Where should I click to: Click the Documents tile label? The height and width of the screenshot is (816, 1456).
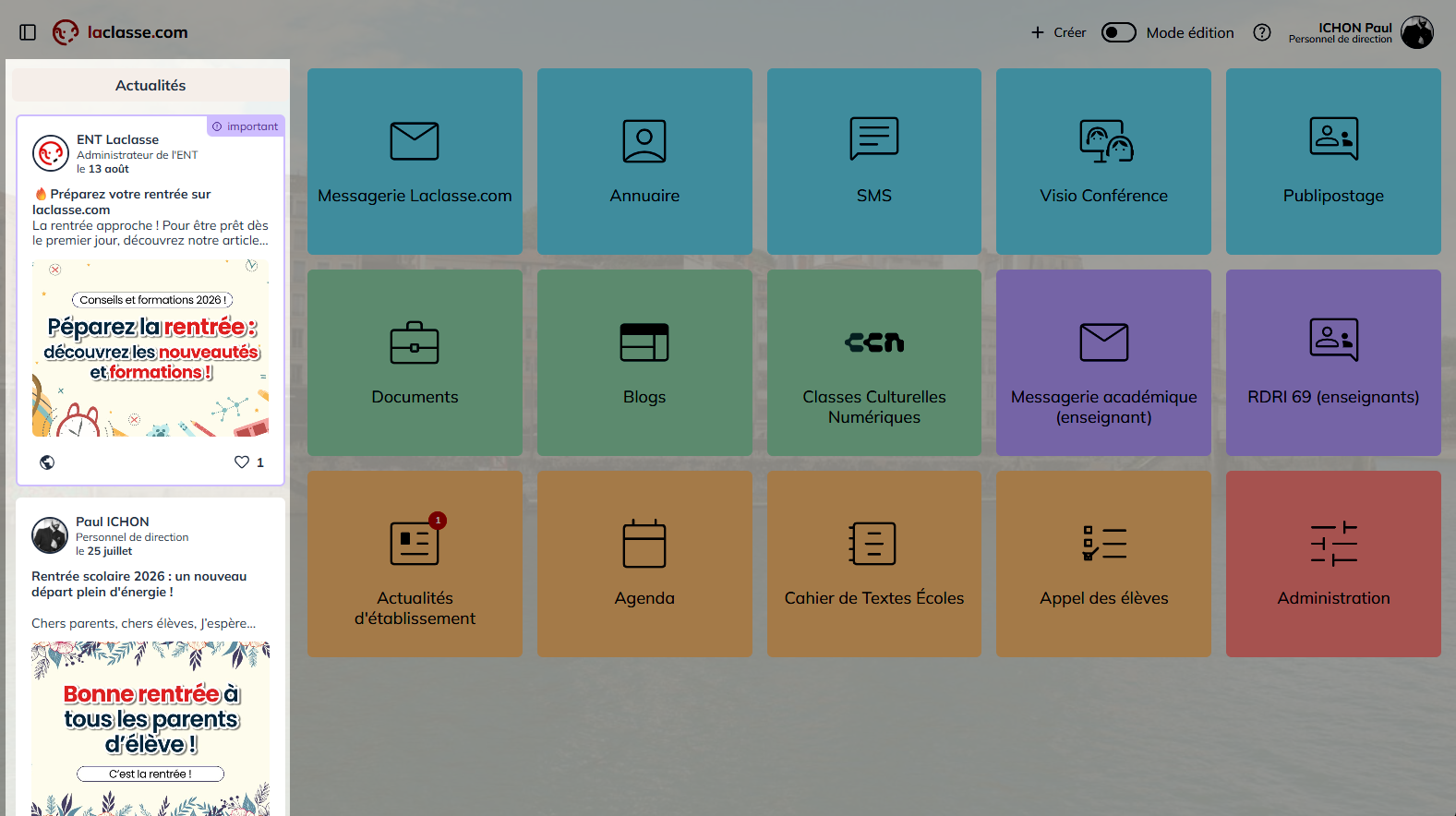tap(415, 397)
